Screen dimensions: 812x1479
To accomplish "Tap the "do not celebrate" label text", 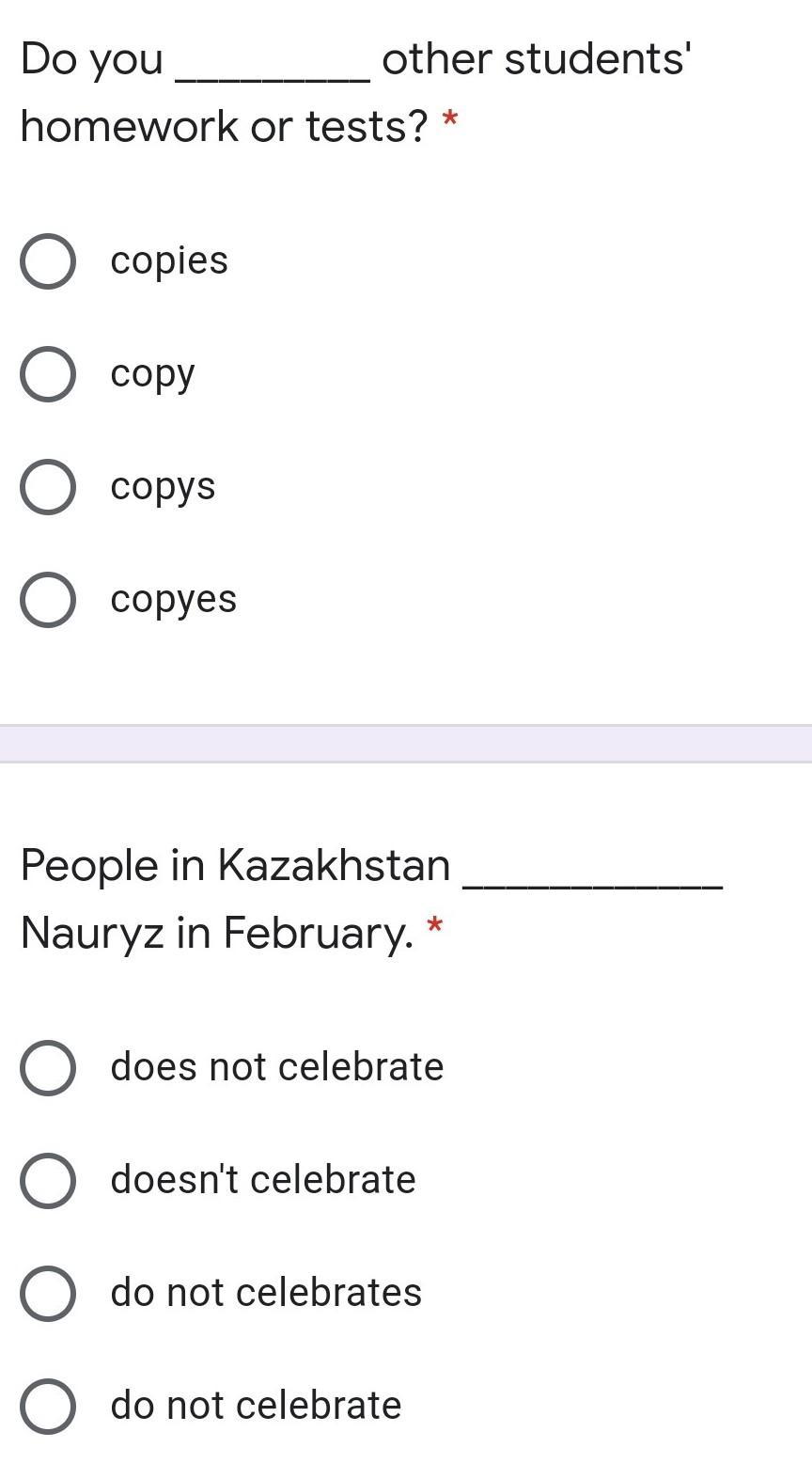I will (x=256, y=1406).
